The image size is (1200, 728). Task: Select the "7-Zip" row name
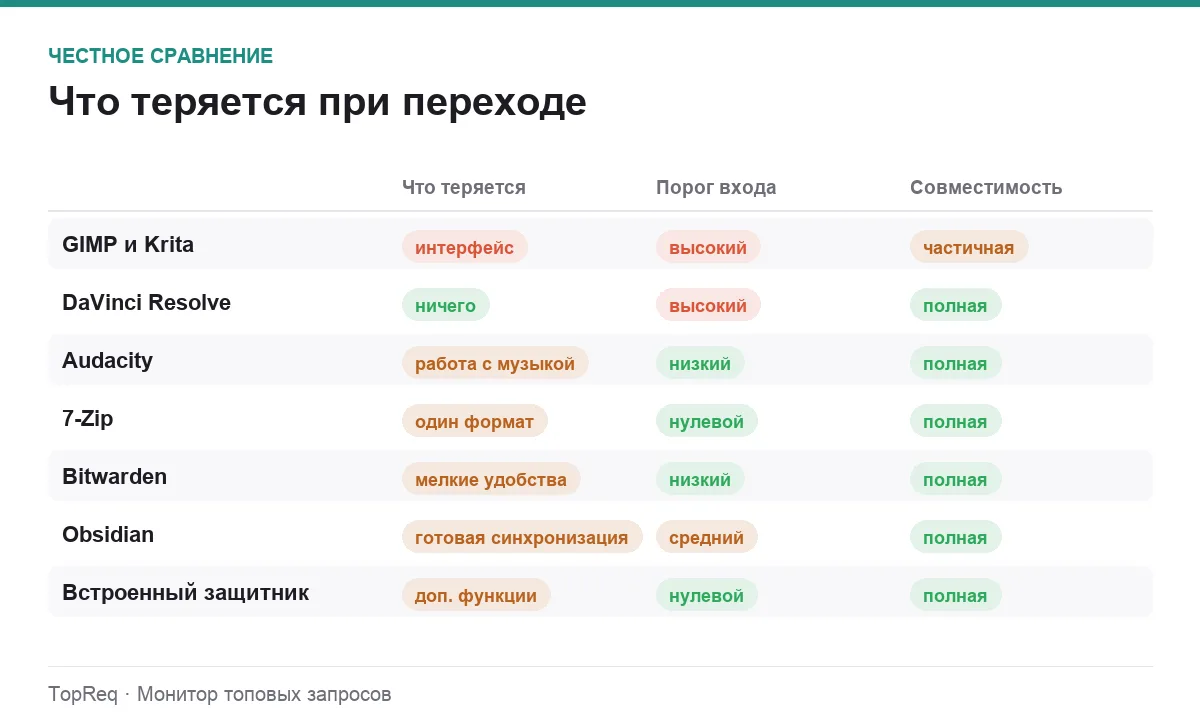click(x=88, y=418)
